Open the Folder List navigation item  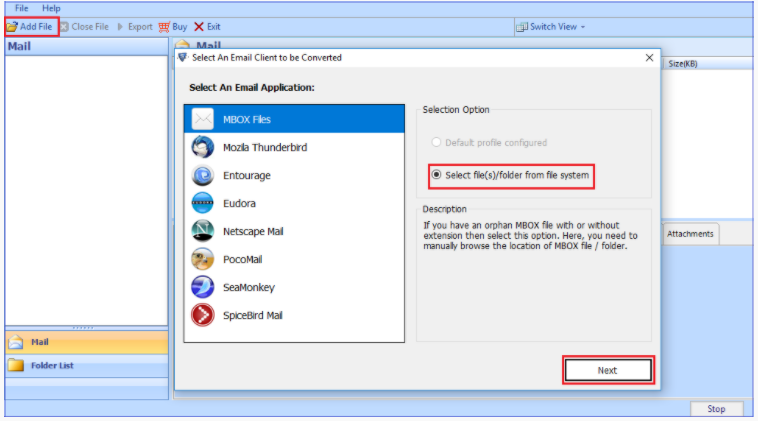click(87, 365)
